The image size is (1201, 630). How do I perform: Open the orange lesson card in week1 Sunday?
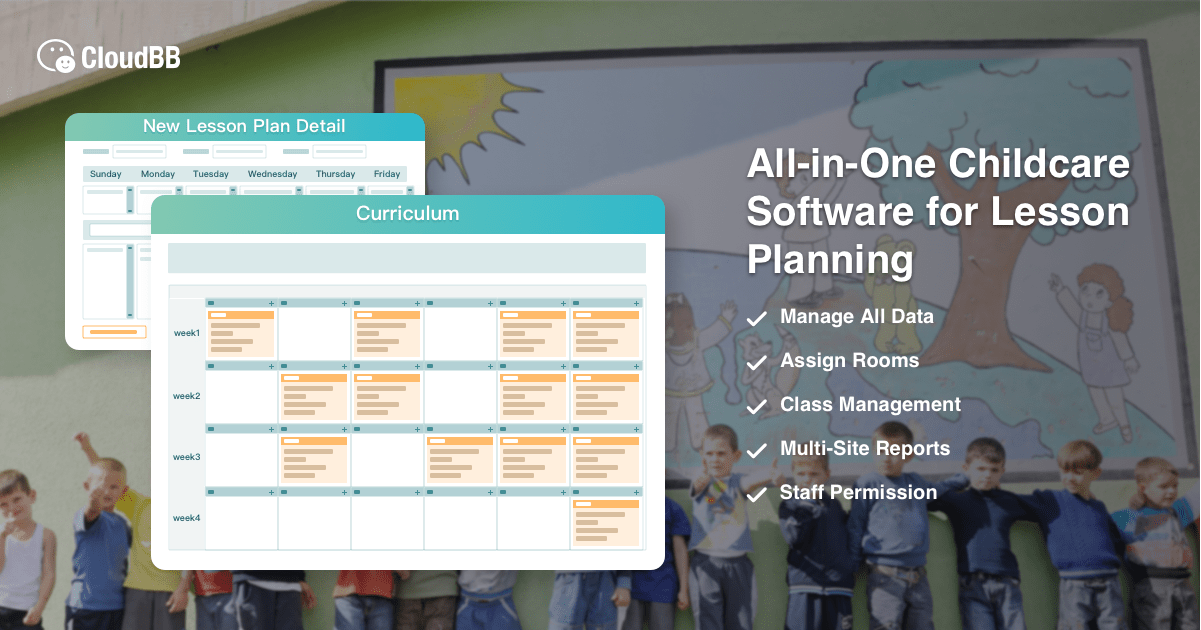pos(242,333)
